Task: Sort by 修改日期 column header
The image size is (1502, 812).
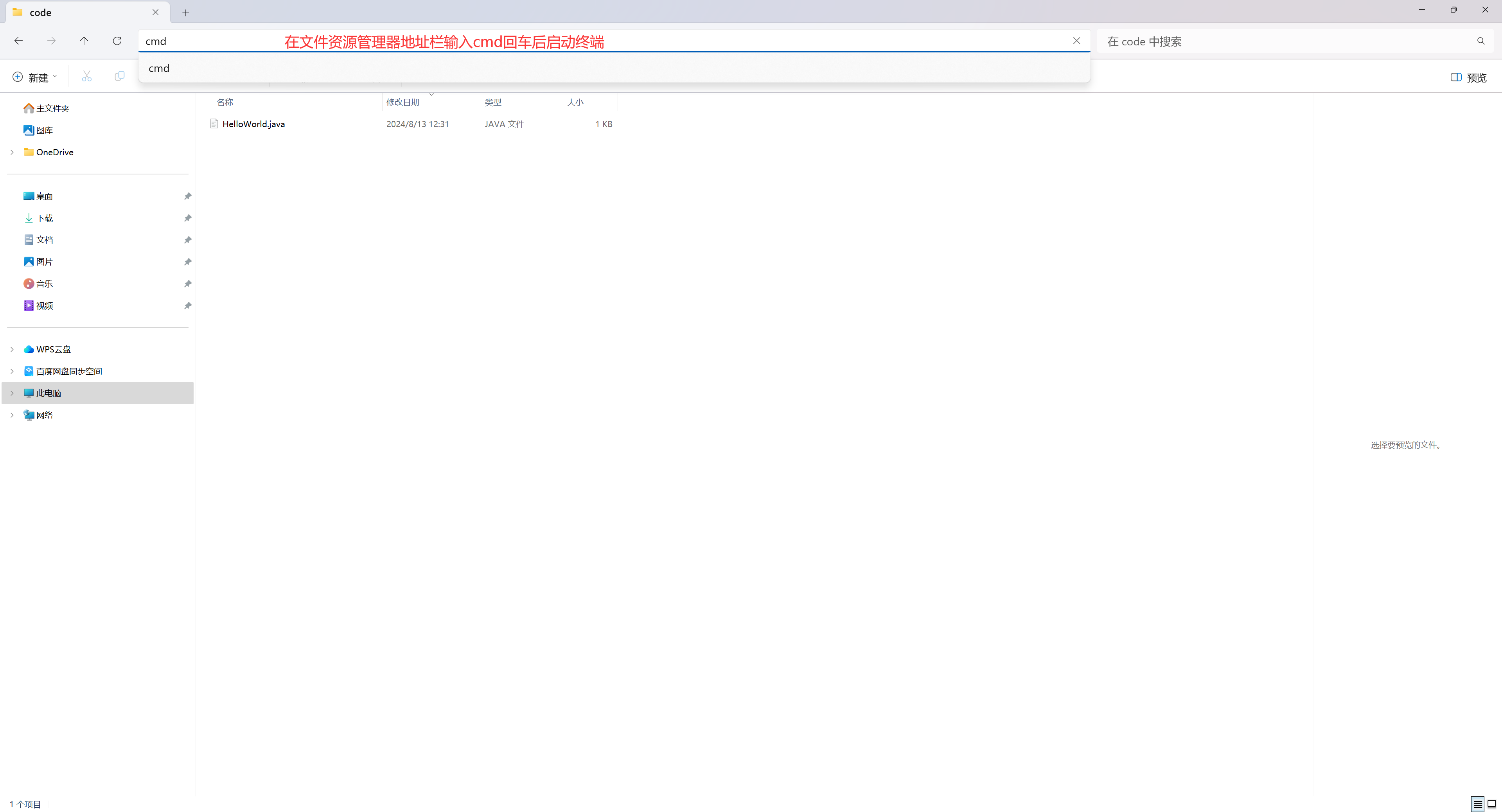Action: (x=403, y=102)
